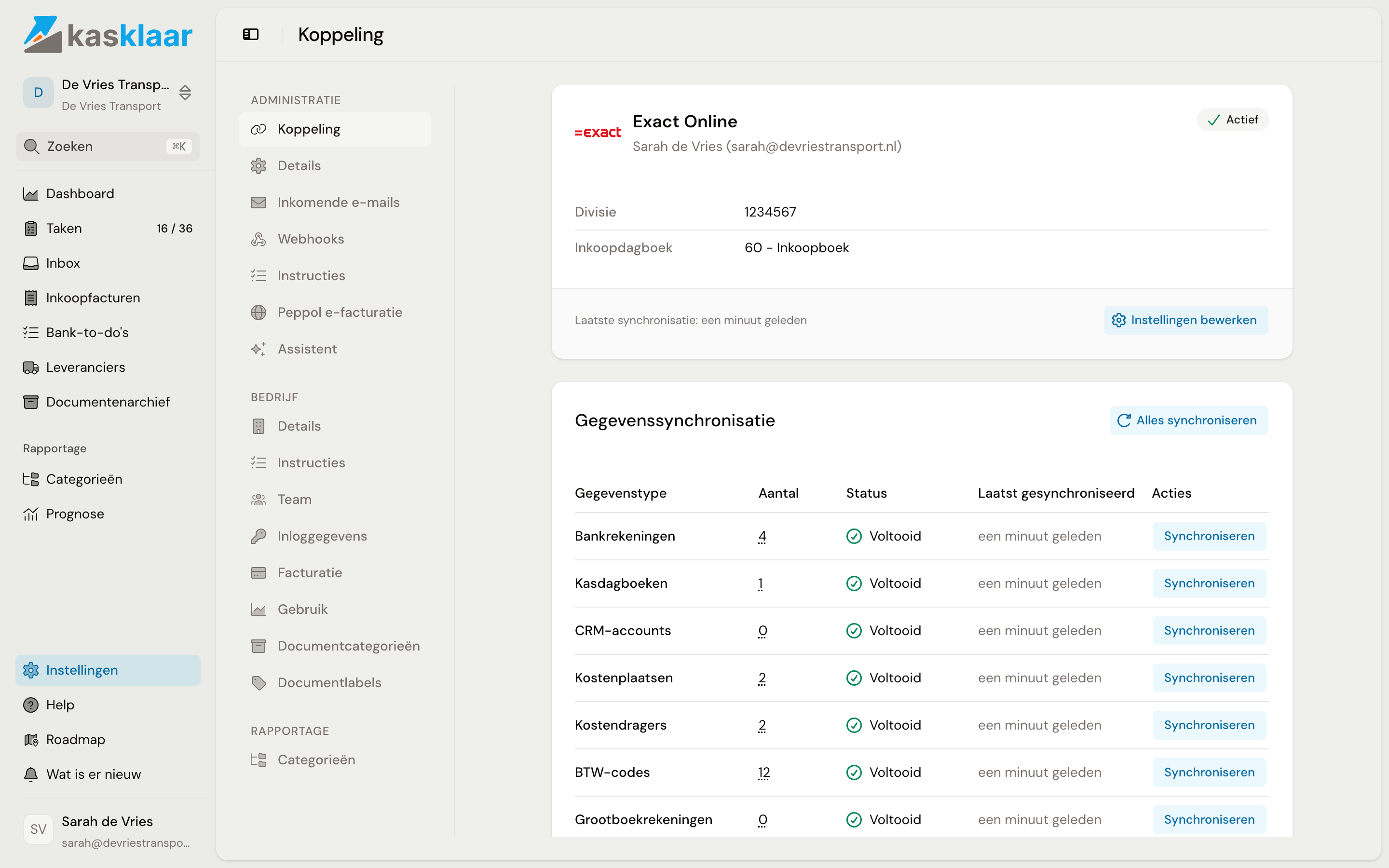Click the Documentenarchief archive icon
1389x868 pixels.
pos(30,402)
